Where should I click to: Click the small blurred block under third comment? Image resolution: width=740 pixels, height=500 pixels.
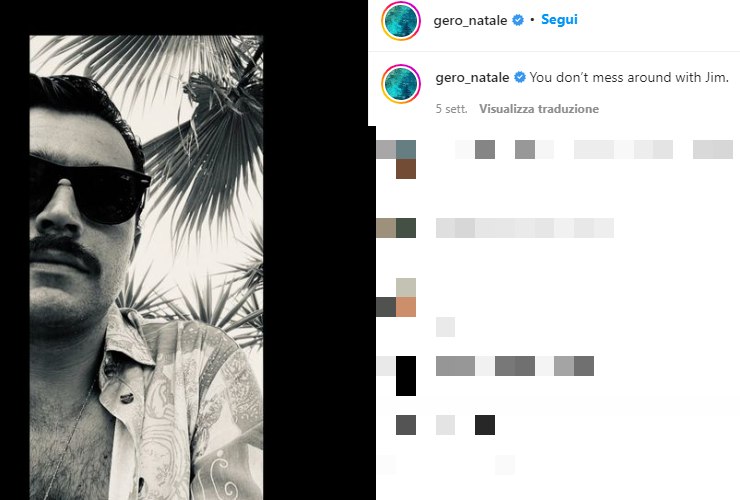tap(446, 327)
